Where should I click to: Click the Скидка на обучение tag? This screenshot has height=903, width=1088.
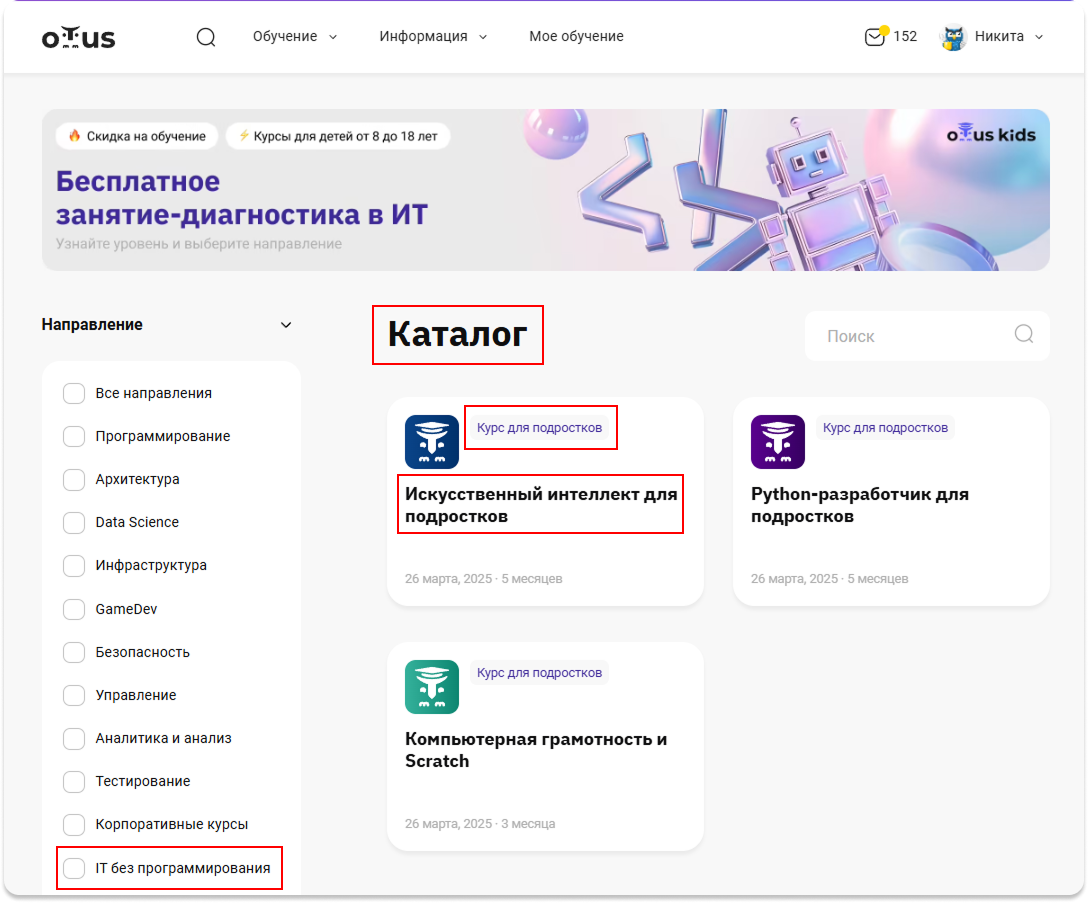click(x=137, y=136)
